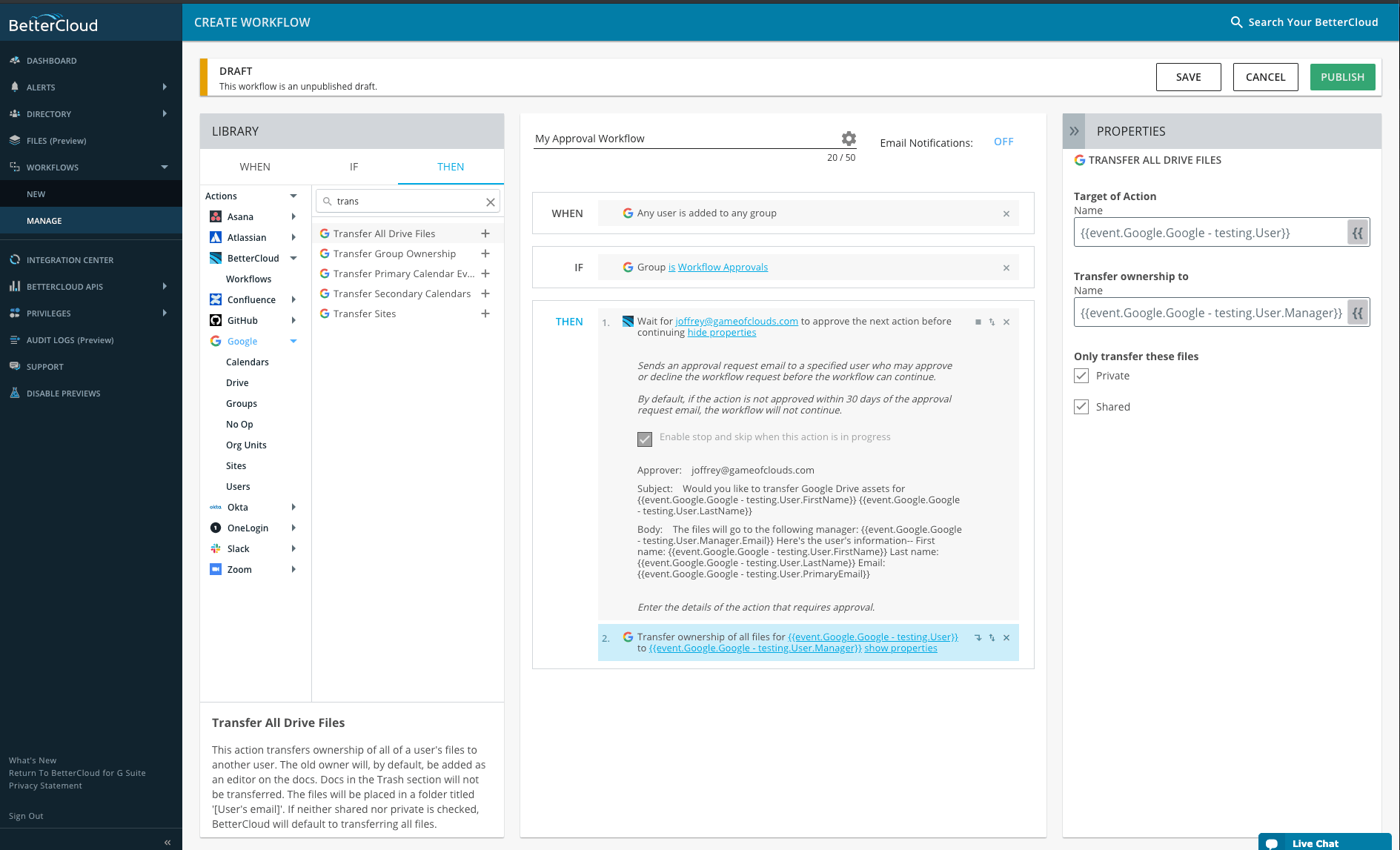The image size is (1400, 850).
Task: Collapse the Google actions list
Action: pos(294,341)
